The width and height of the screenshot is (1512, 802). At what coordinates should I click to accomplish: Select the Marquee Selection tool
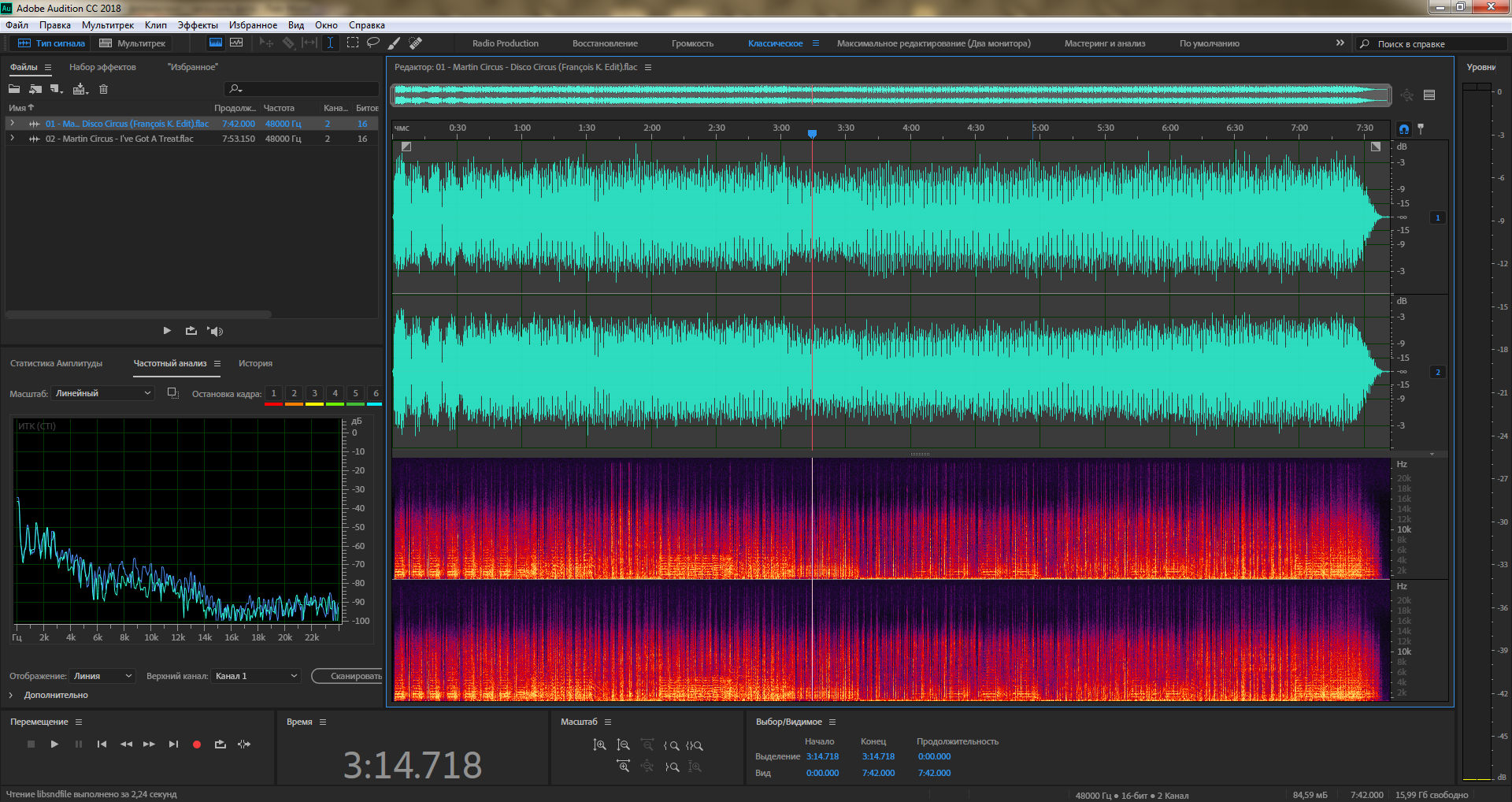click(352, 43)
